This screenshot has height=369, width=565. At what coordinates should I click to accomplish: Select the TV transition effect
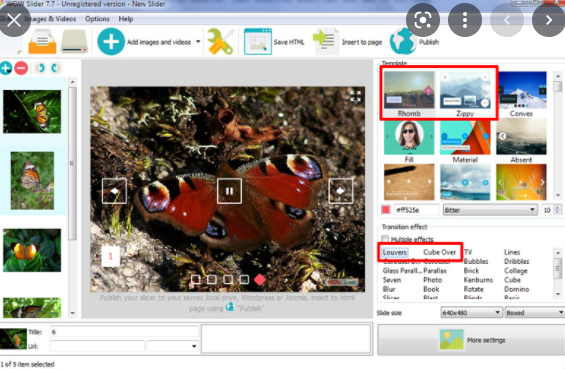468,252
